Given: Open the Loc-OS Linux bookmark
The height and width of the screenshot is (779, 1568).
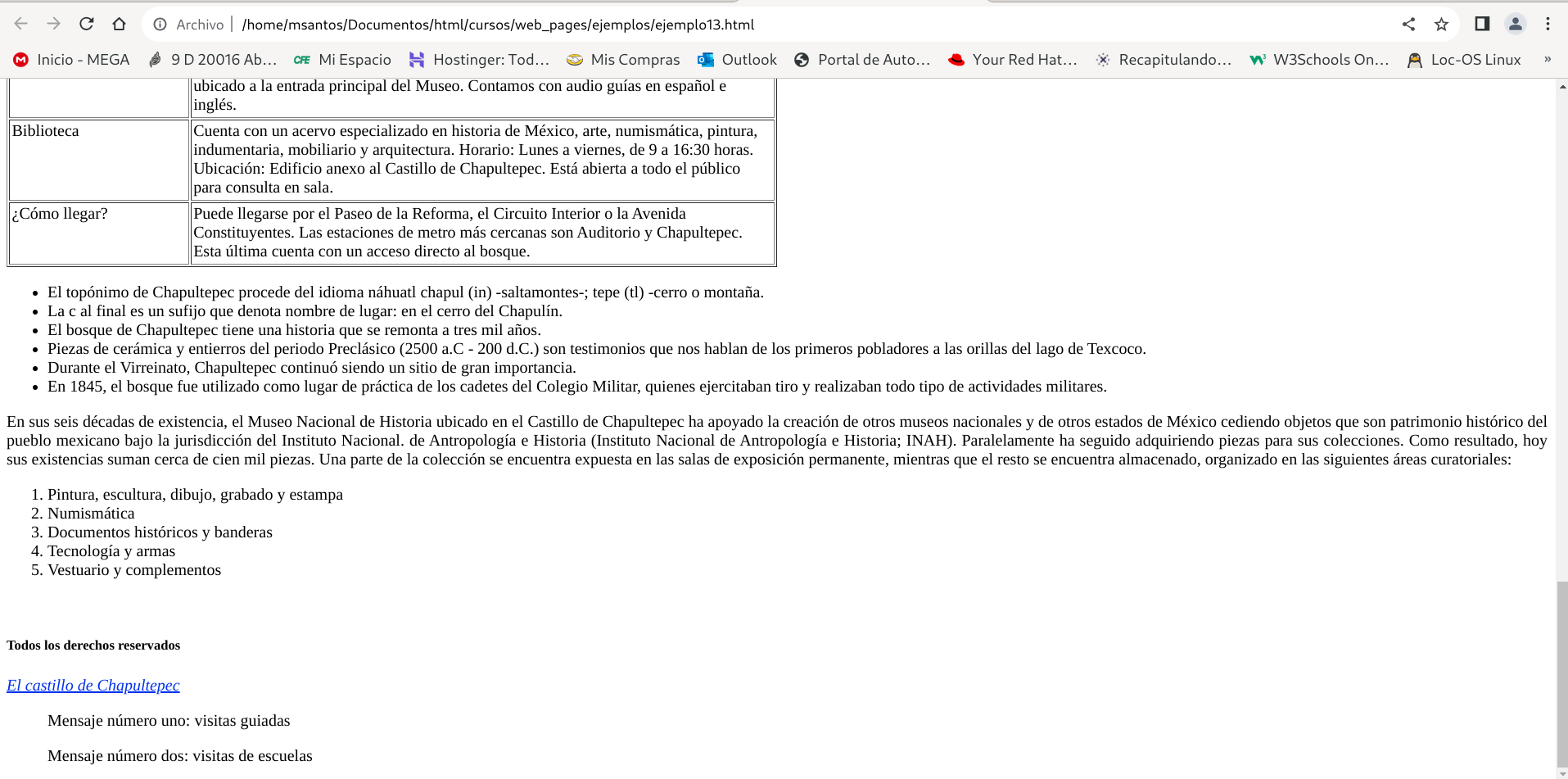Looking at the screenshot, I should click(x=1464, y=60).
